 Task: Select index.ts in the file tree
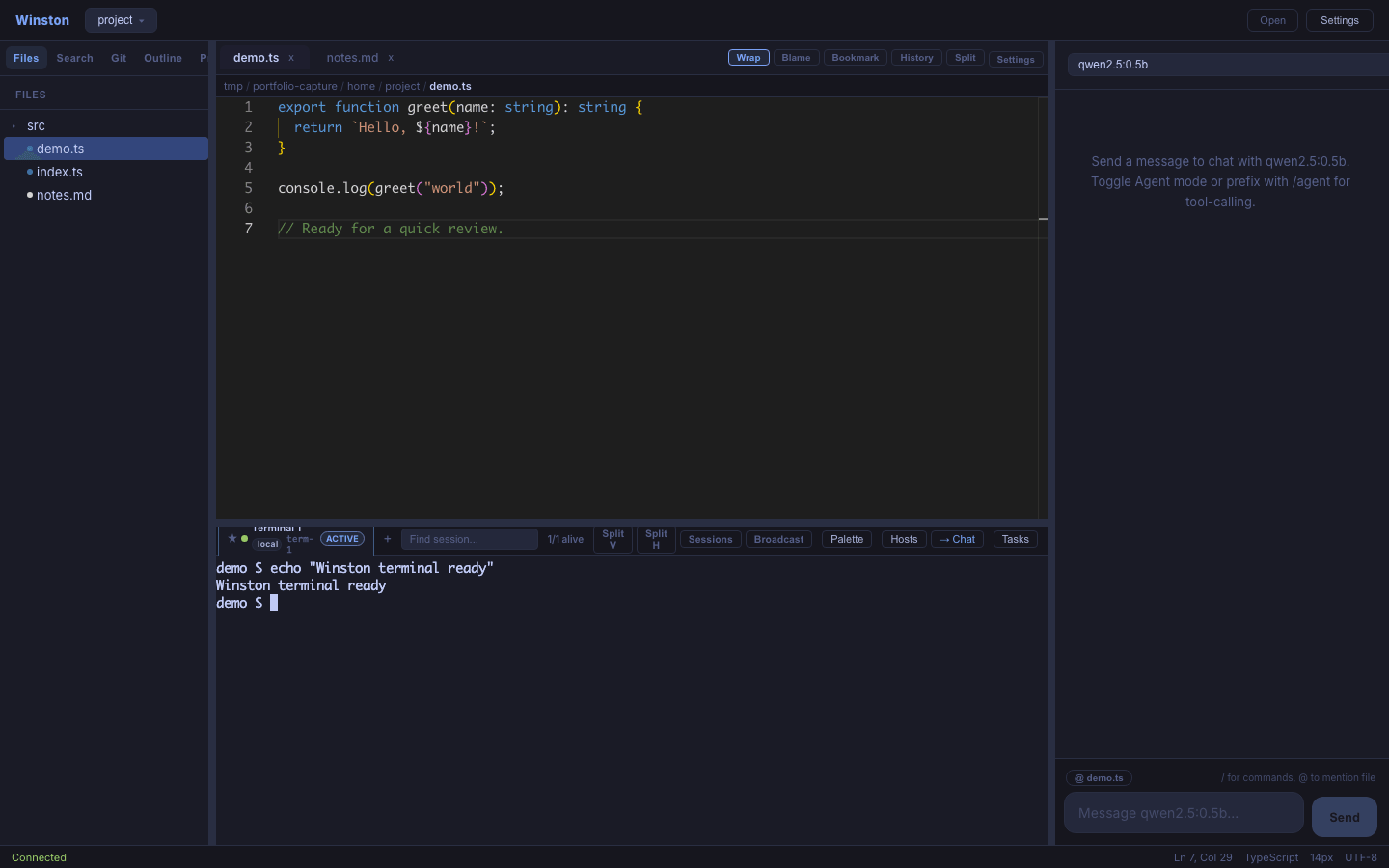(106, 172)
